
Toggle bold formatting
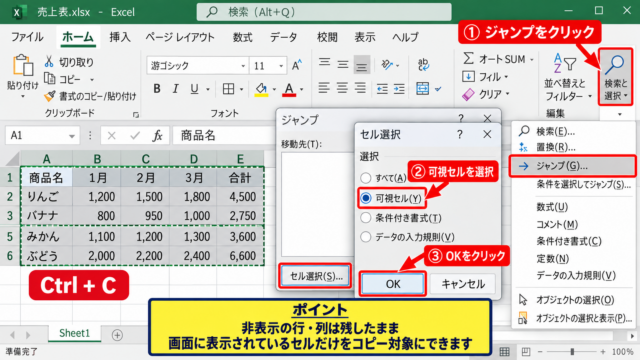(x=157, y=89)
